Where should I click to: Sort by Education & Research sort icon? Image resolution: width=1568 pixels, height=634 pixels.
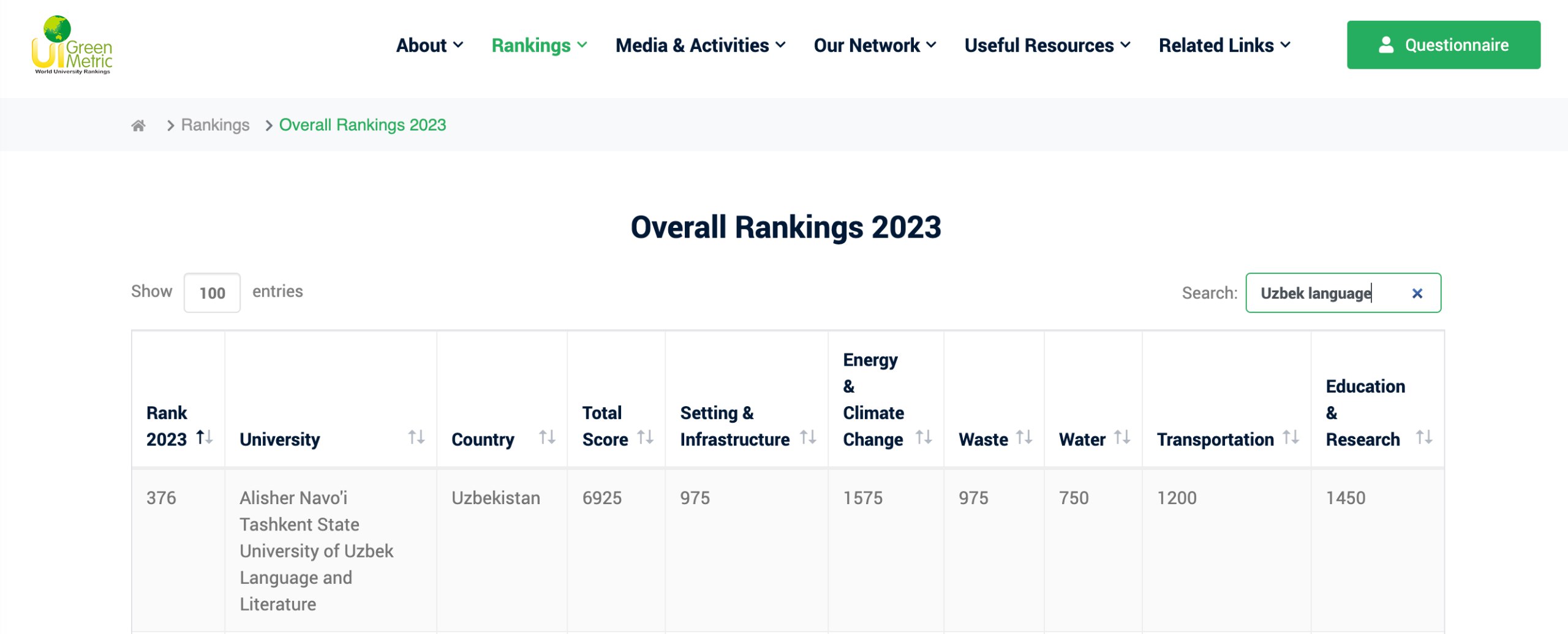point(1424,437)
